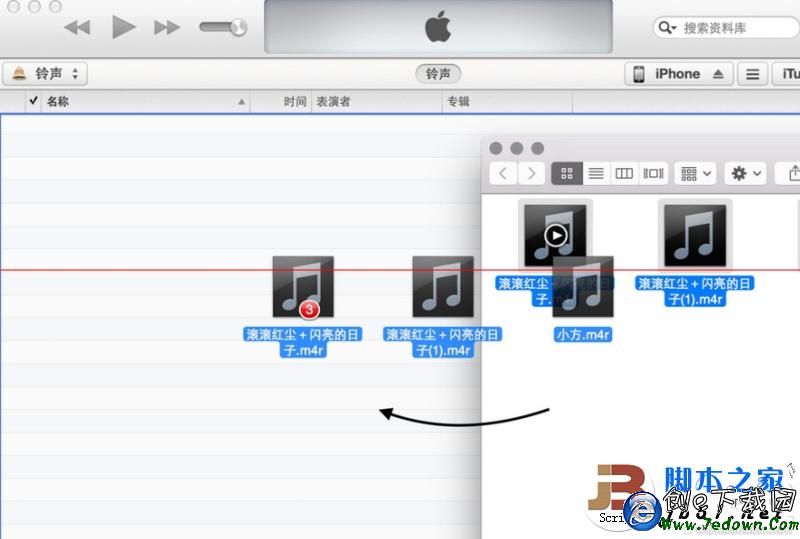The width and height of the screenshot is (800, 539).
Task: Open Finder item arrangement dropdown
Action: [695, 174]
